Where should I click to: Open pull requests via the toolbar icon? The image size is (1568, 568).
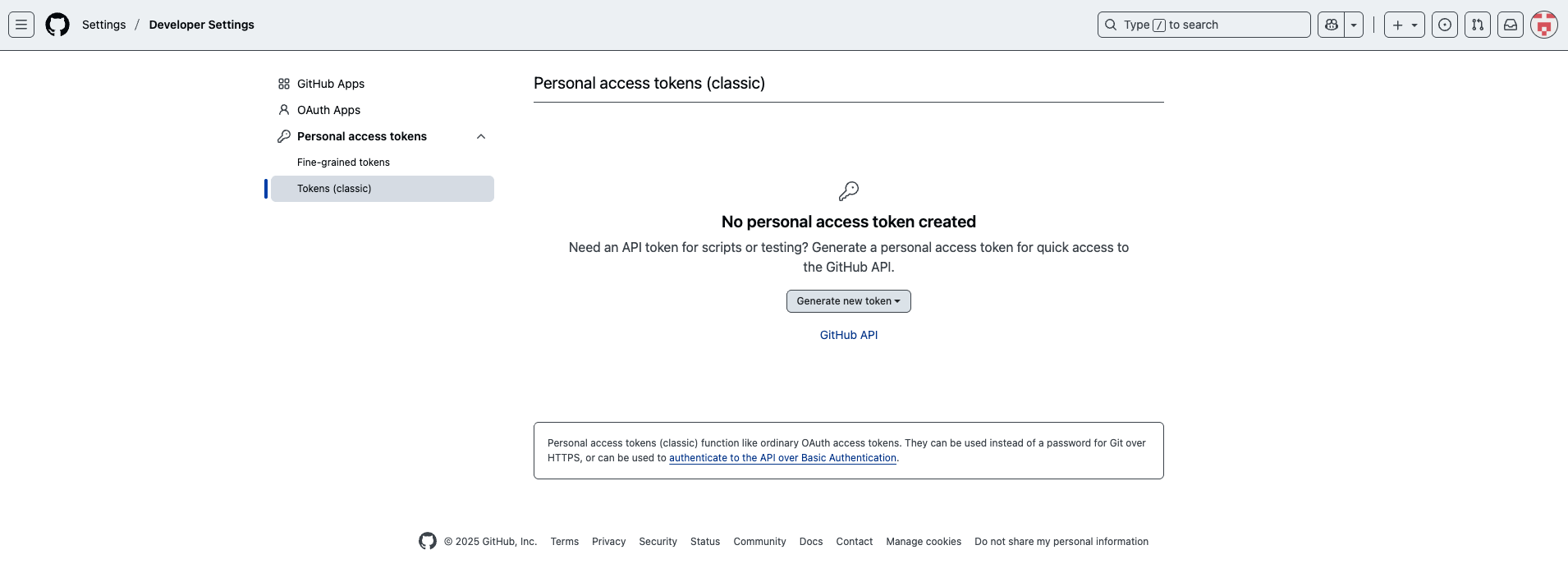coord(1478,25)
